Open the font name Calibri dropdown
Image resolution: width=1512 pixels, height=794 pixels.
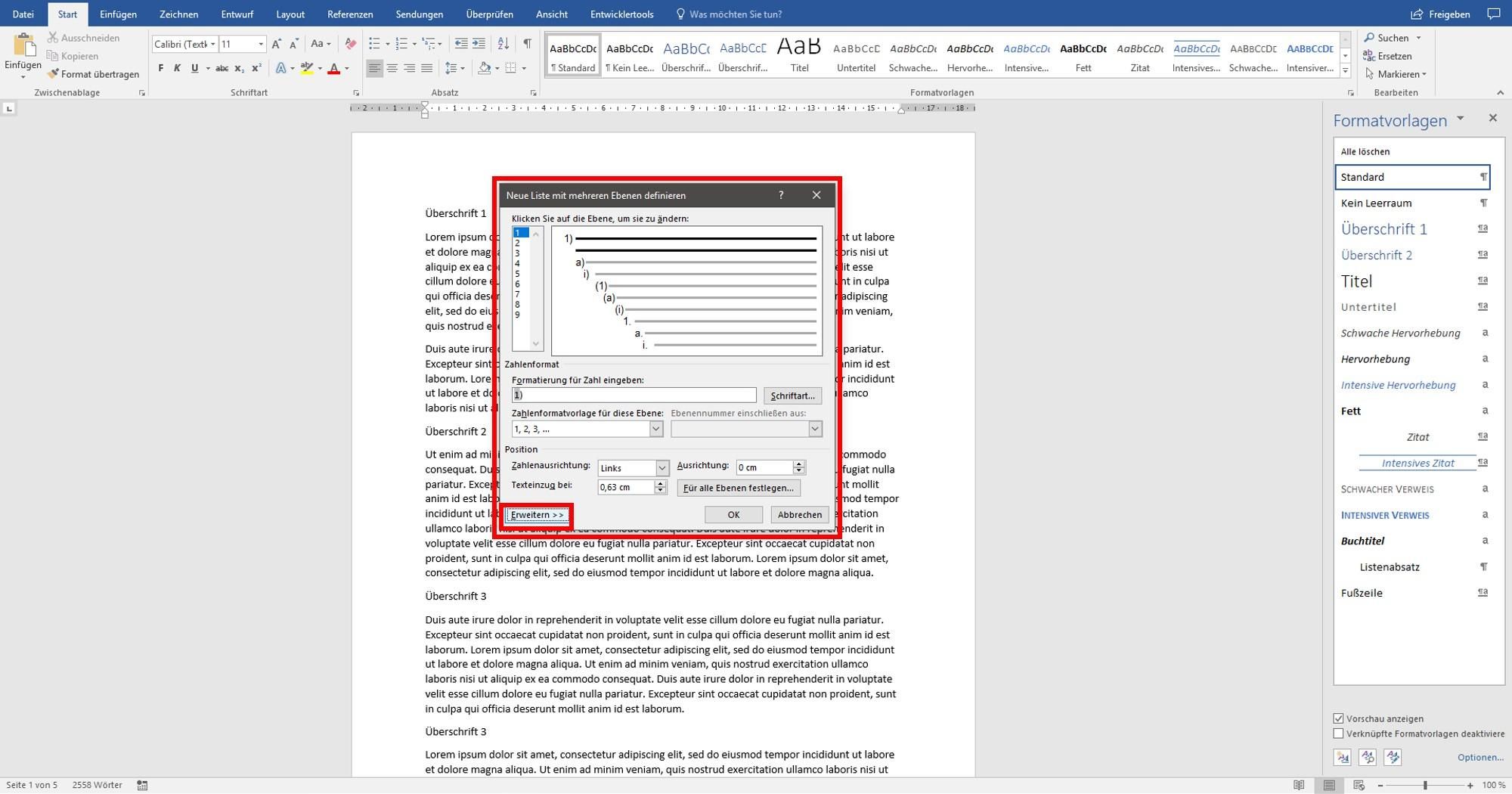(212, 44)
